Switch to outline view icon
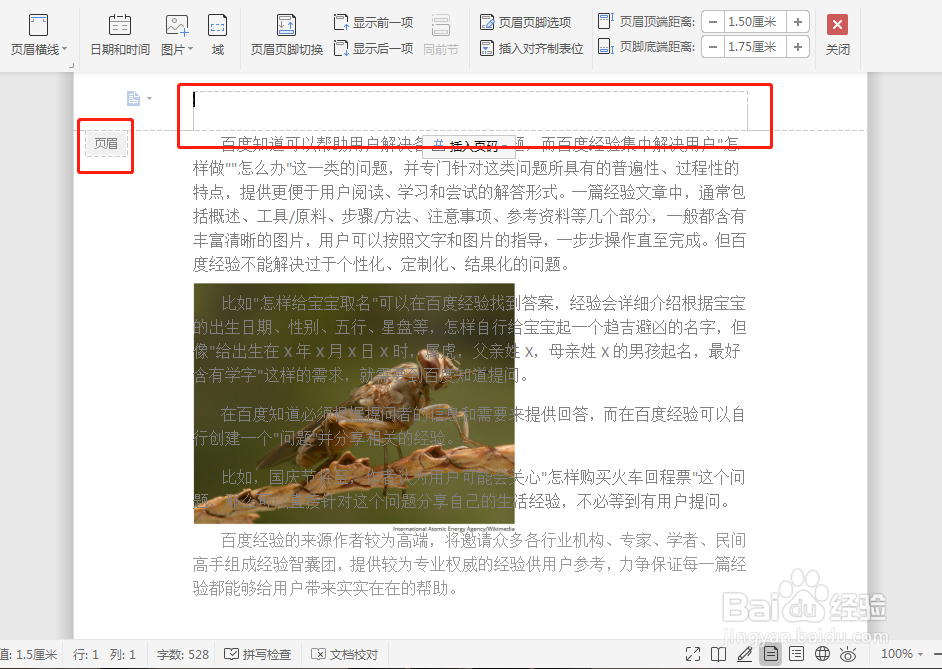942x669 pixels. [x=797, y=654]
